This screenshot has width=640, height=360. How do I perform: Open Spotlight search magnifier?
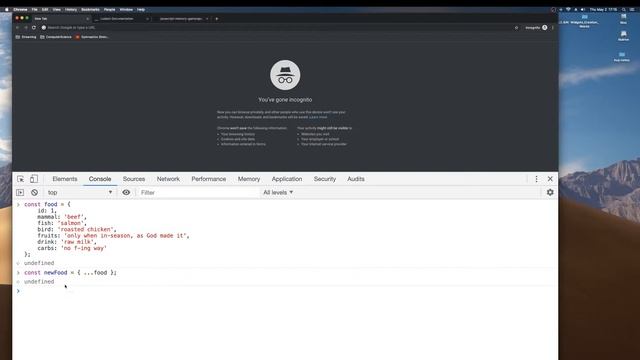(x=624, y=9)
